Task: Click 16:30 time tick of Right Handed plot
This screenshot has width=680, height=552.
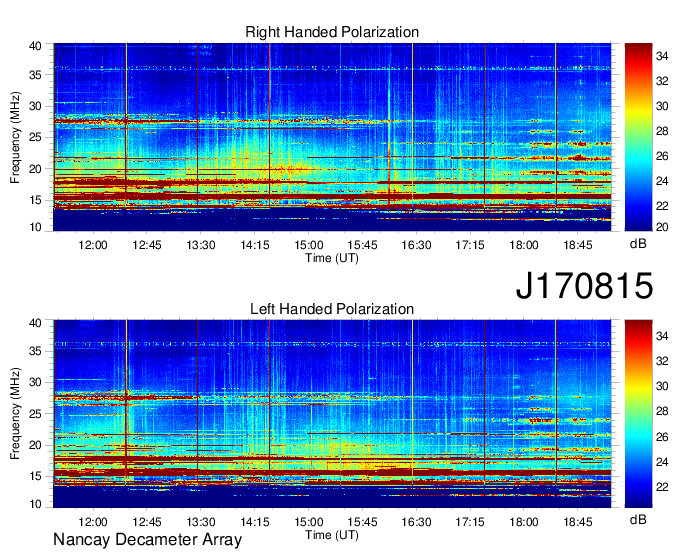Action: (416, 245)
